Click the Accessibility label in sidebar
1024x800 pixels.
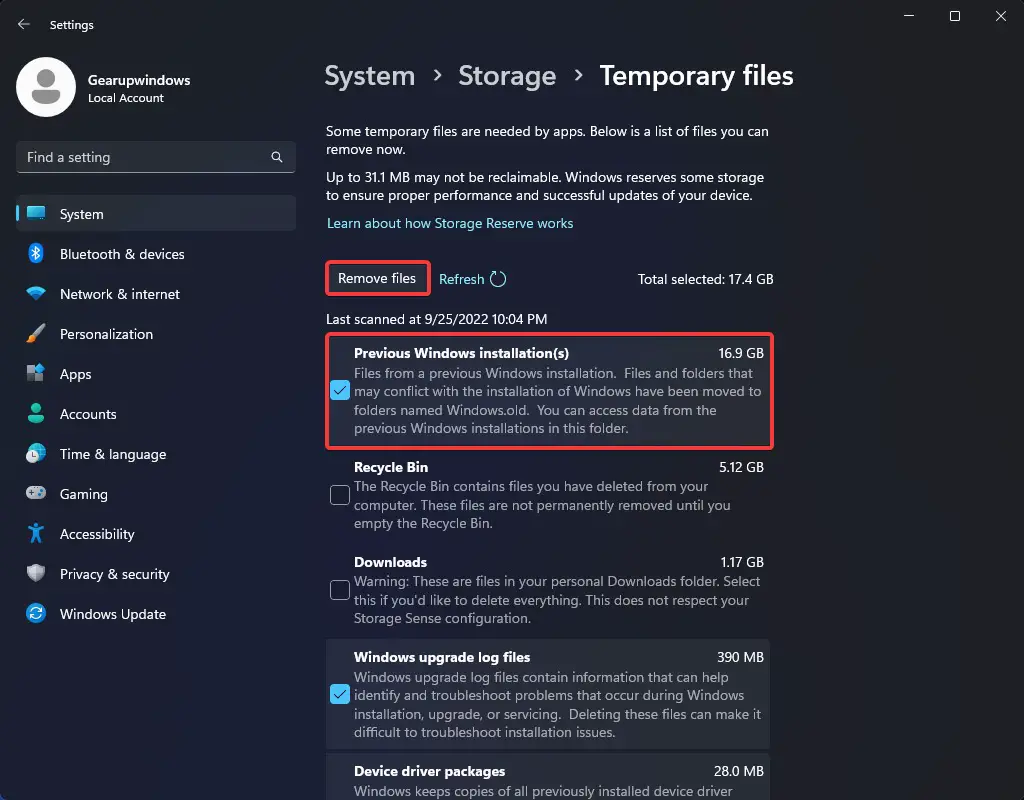97,534
